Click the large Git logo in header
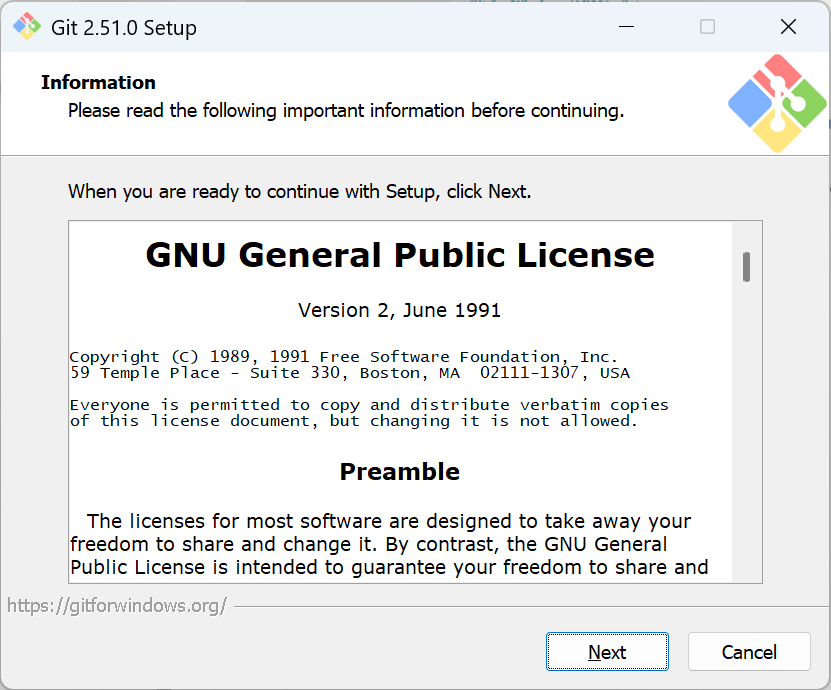Screen dimensions: 831x690 (777, 103)
